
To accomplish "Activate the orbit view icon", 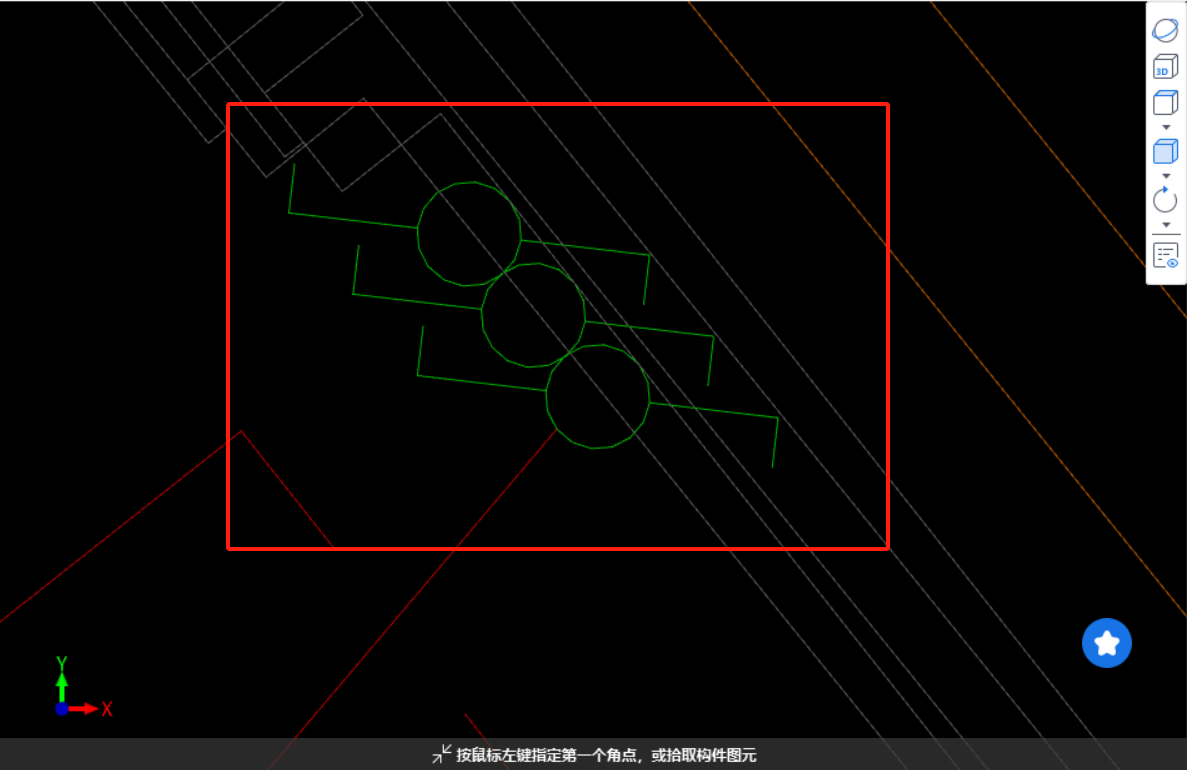I will tap(1165, 30).
